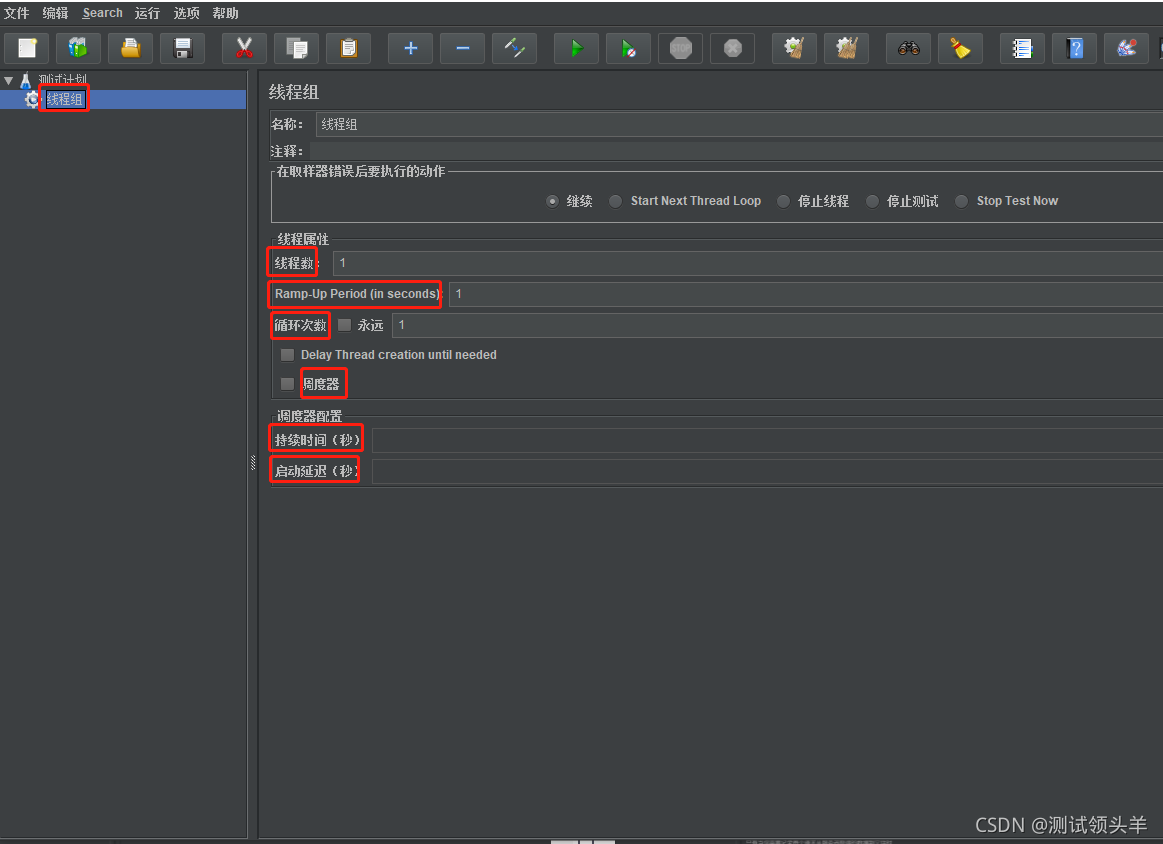Screen dimensions: 1163x844
Task: Click the Search binoculars icon
Action: point(909,48)
